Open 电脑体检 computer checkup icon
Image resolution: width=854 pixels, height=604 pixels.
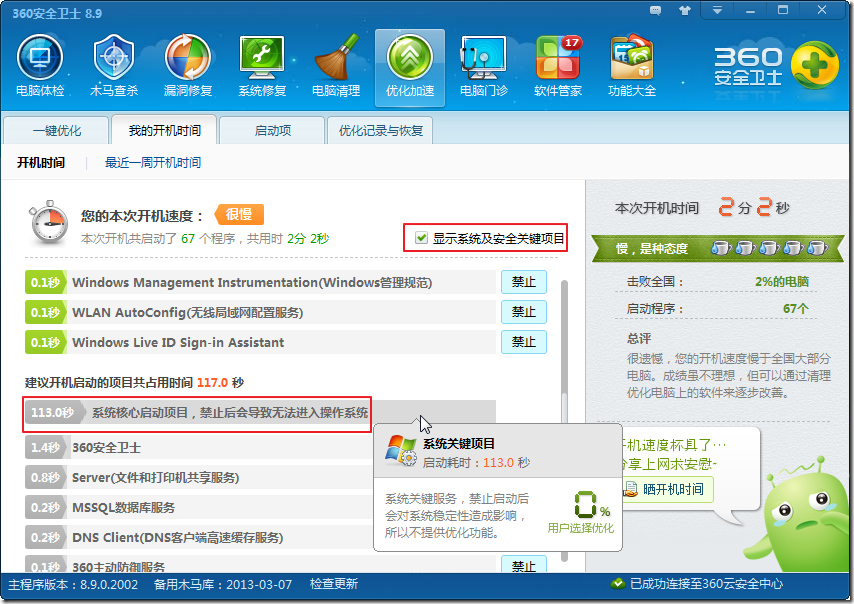point(40,65)
